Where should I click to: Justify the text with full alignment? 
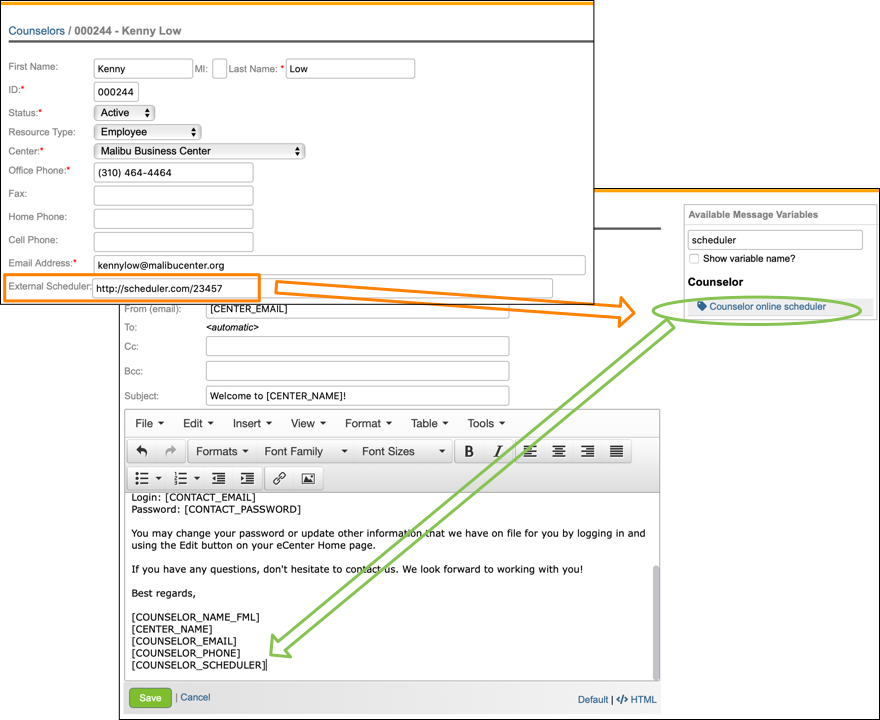tap(617, 452)
